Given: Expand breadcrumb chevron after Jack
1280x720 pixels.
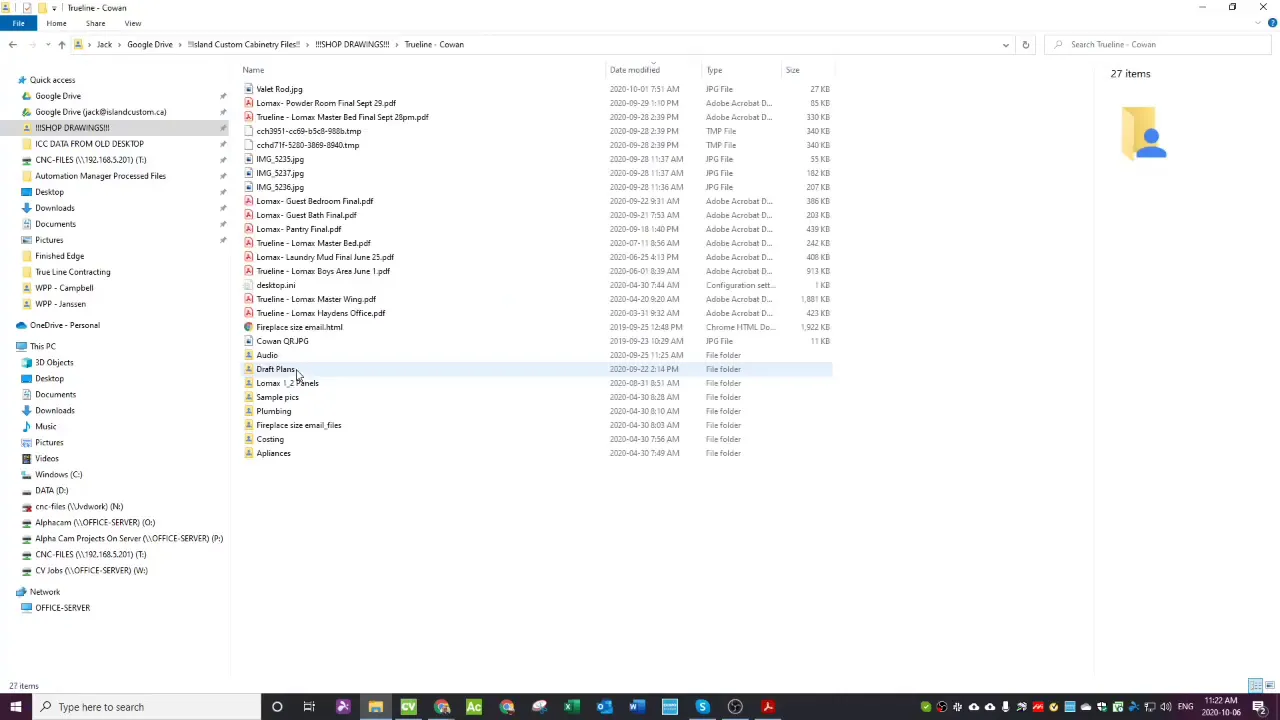Looking at the screenshot, I should pos(120,44).
